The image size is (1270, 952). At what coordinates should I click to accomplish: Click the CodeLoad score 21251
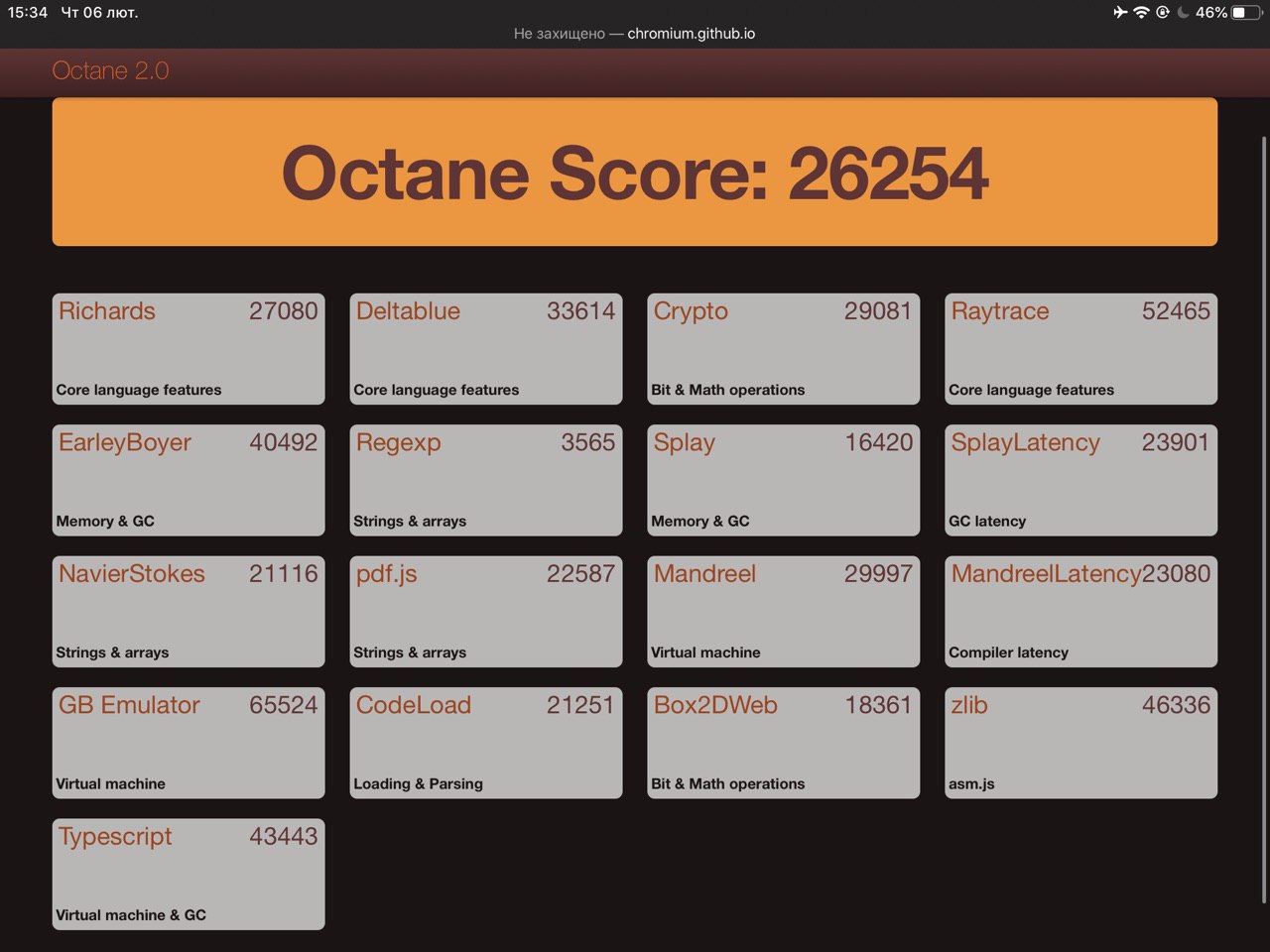[x=580, y=705]
